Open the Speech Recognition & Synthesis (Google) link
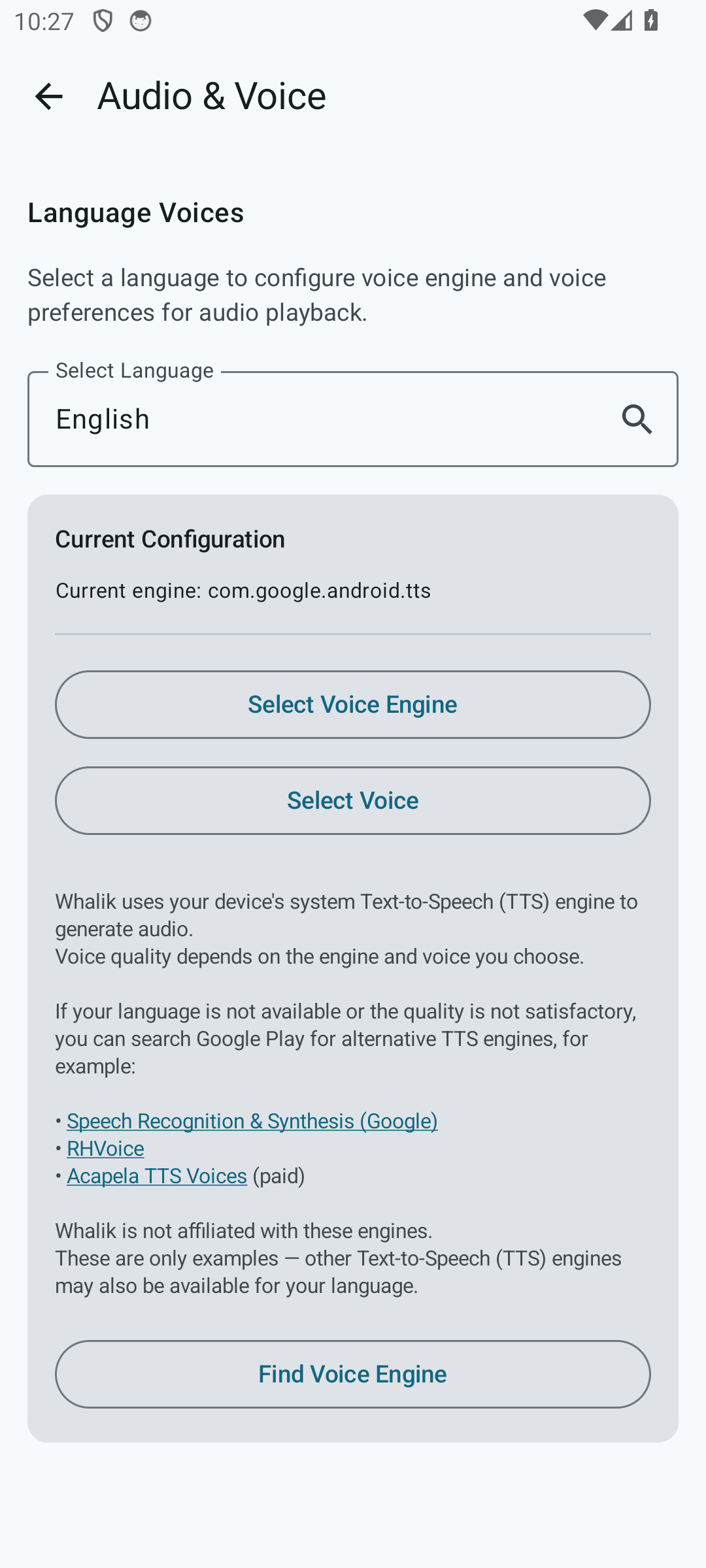706x1568 pixels. pos(252,1121)
